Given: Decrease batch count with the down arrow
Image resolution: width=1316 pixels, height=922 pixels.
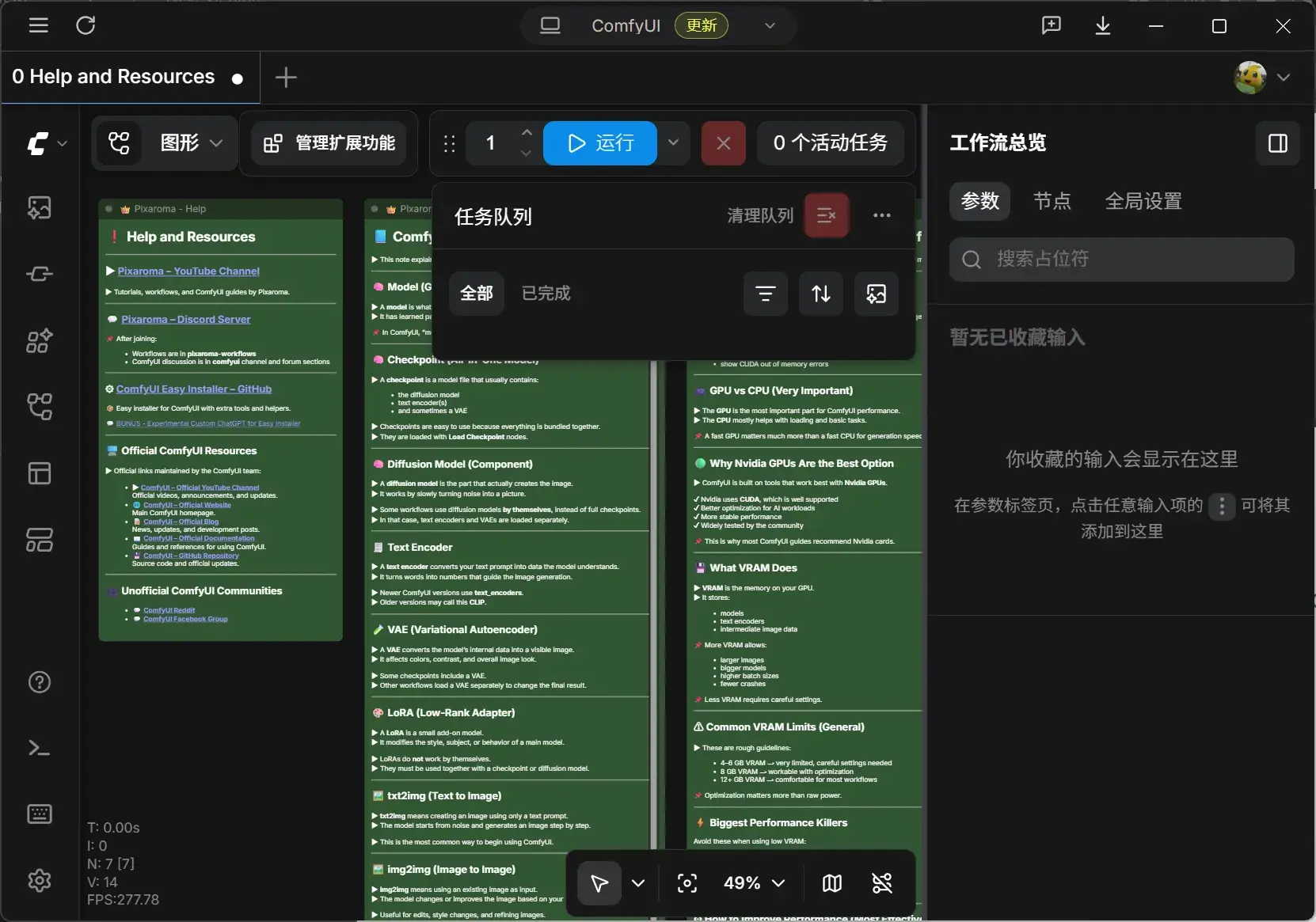Looking at the screenshot, I should click(527, 154).
